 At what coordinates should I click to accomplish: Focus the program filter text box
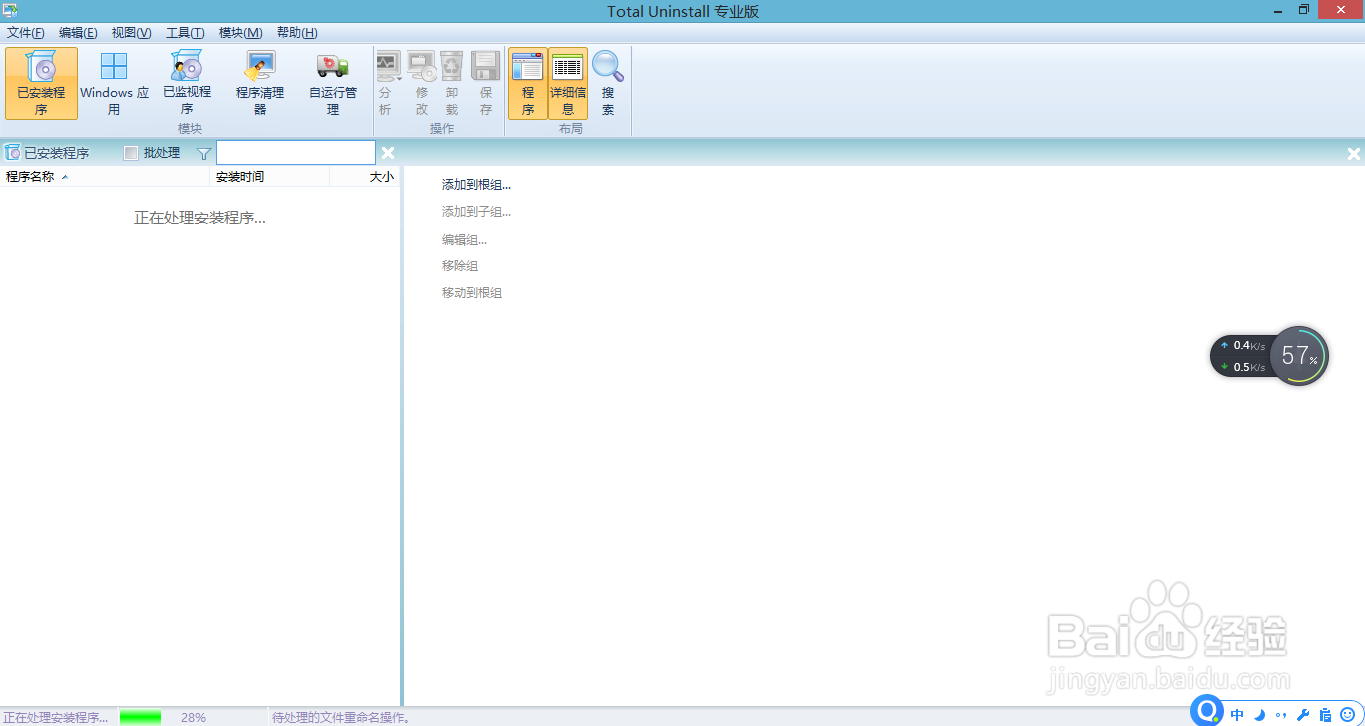click(x=296, y=153)
